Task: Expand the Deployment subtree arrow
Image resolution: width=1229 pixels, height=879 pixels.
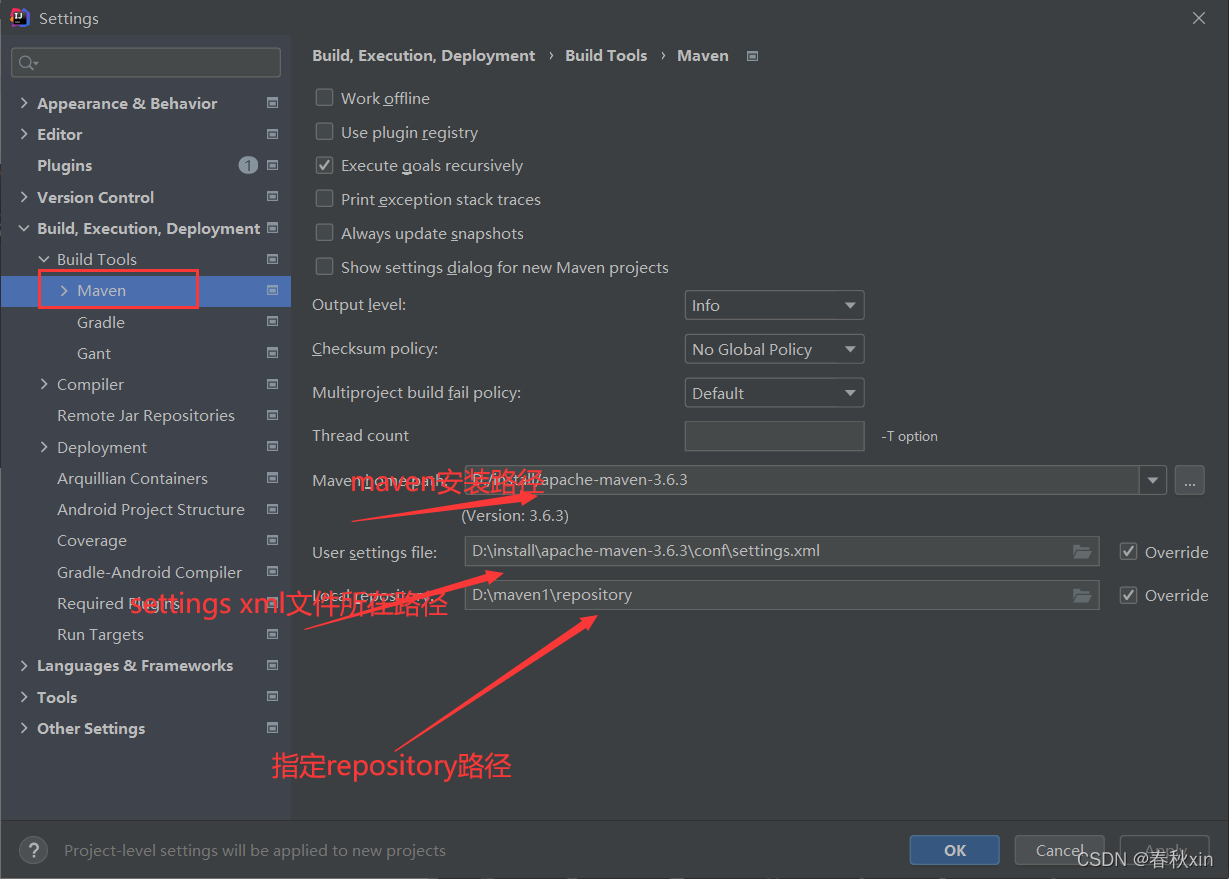Action: click(44, 447)
